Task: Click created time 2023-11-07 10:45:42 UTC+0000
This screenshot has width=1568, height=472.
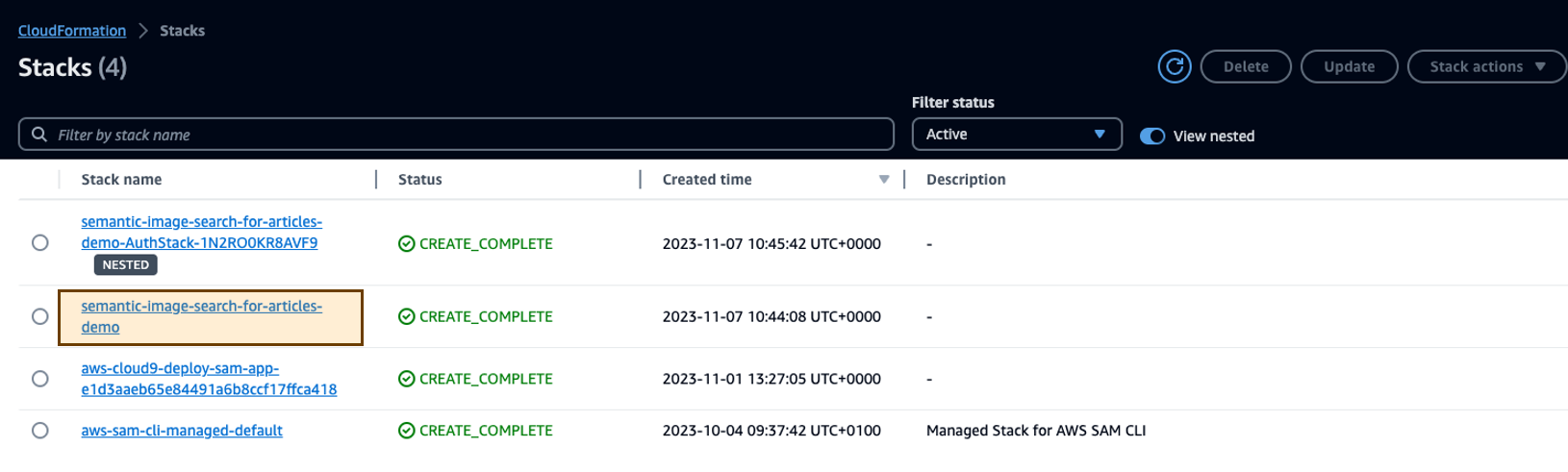Action: tap(771, 244)
